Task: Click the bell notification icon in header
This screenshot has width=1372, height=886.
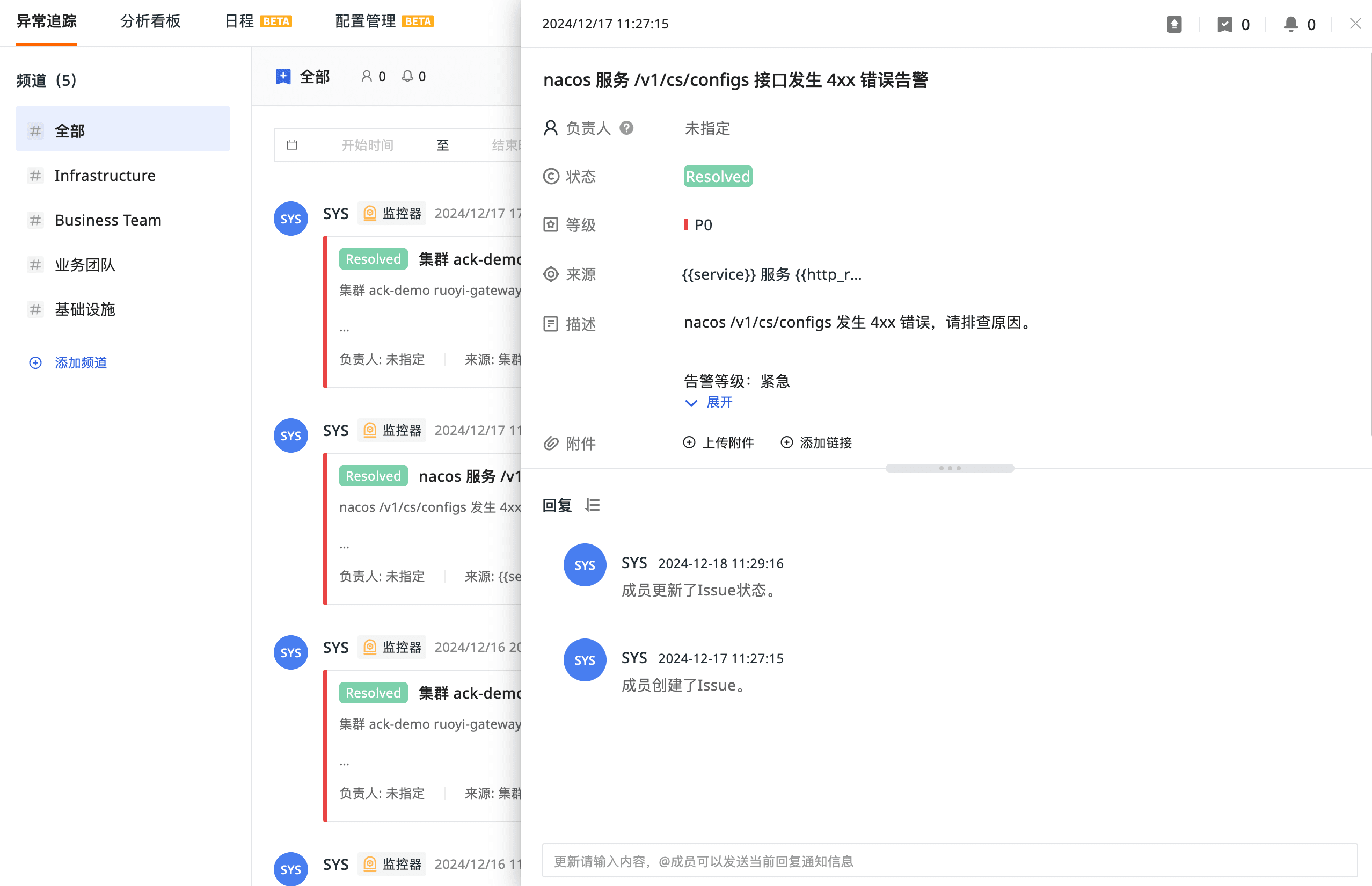Action: point(1290,24)
